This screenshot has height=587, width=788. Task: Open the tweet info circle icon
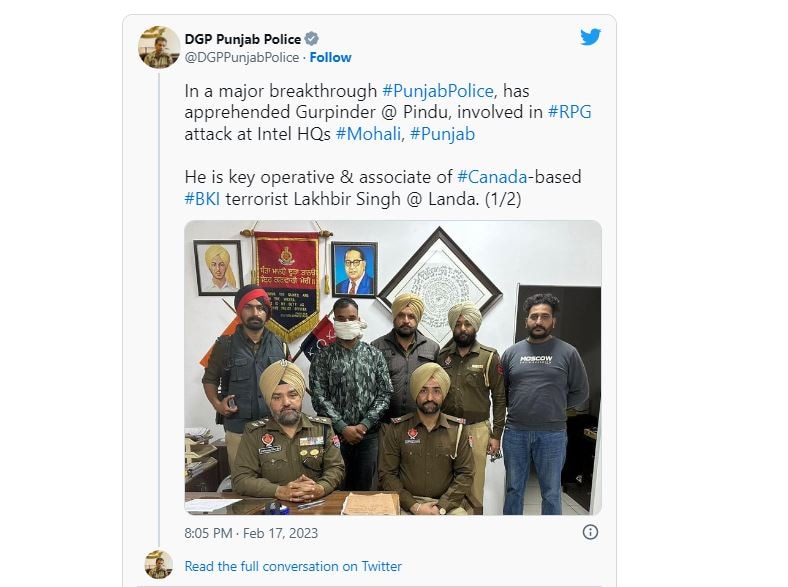point(590,532)
